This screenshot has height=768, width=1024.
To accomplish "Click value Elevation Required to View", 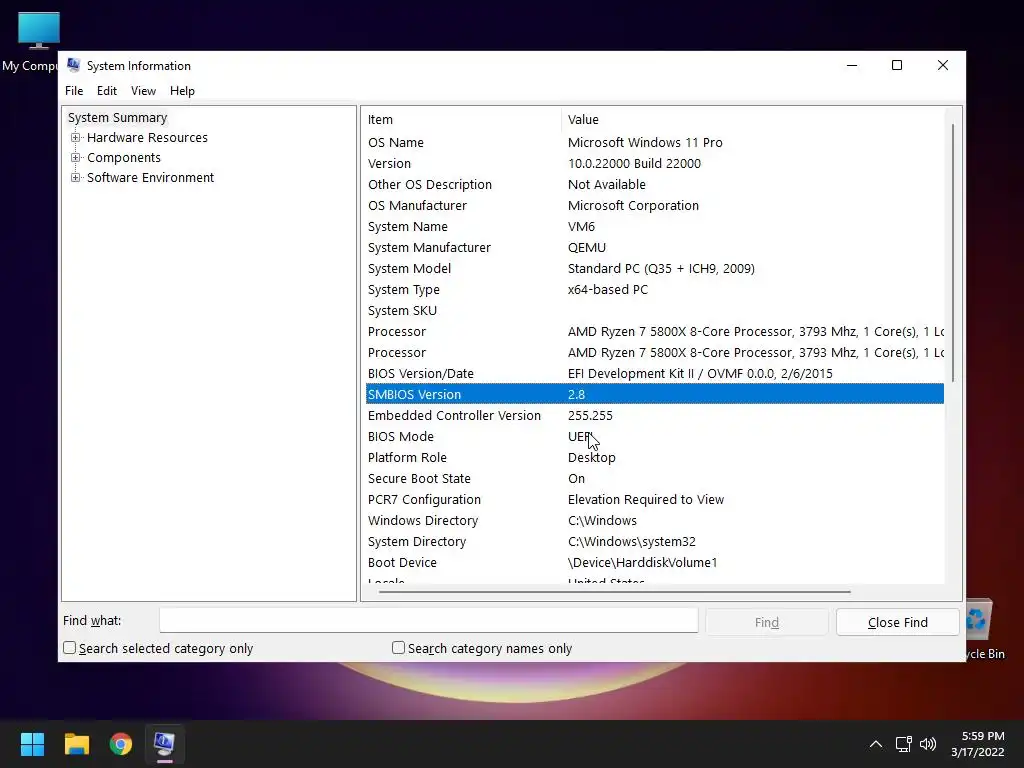I will 646,500.
